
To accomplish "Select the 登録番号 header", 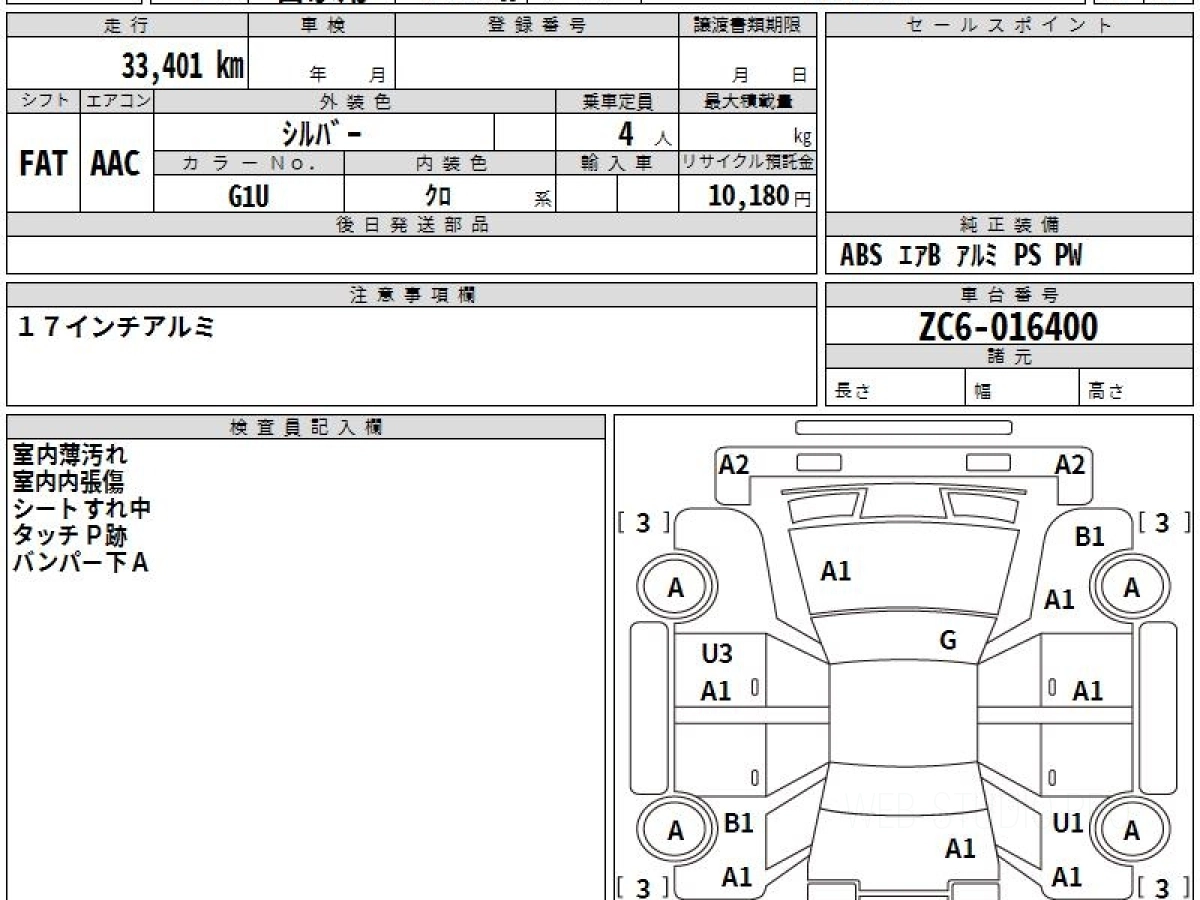I will tap(536, 26).
